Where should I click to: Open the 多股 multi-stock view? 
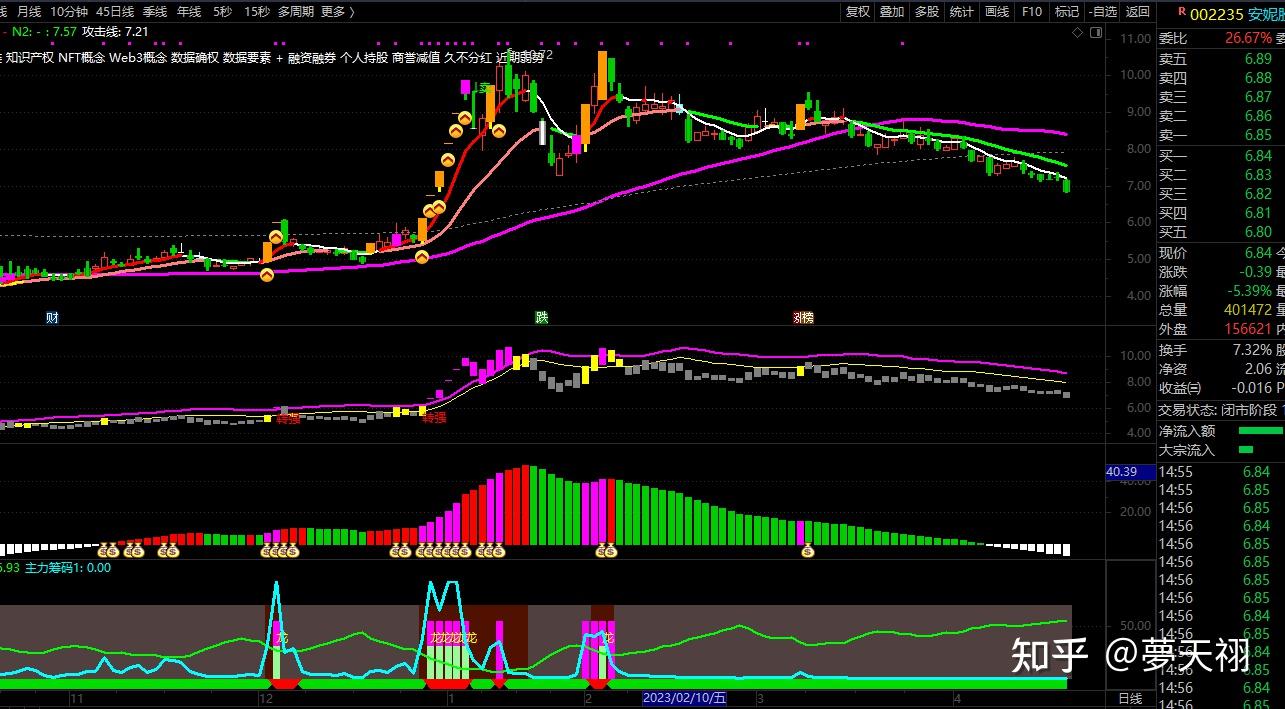click(x=927, y=11)
